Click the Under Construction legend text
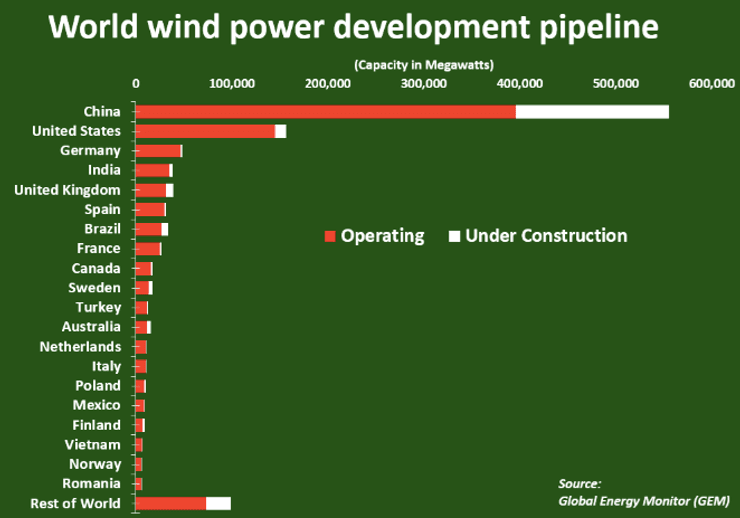The height and width of the screenshot is (518, 740). coord(546,236)
